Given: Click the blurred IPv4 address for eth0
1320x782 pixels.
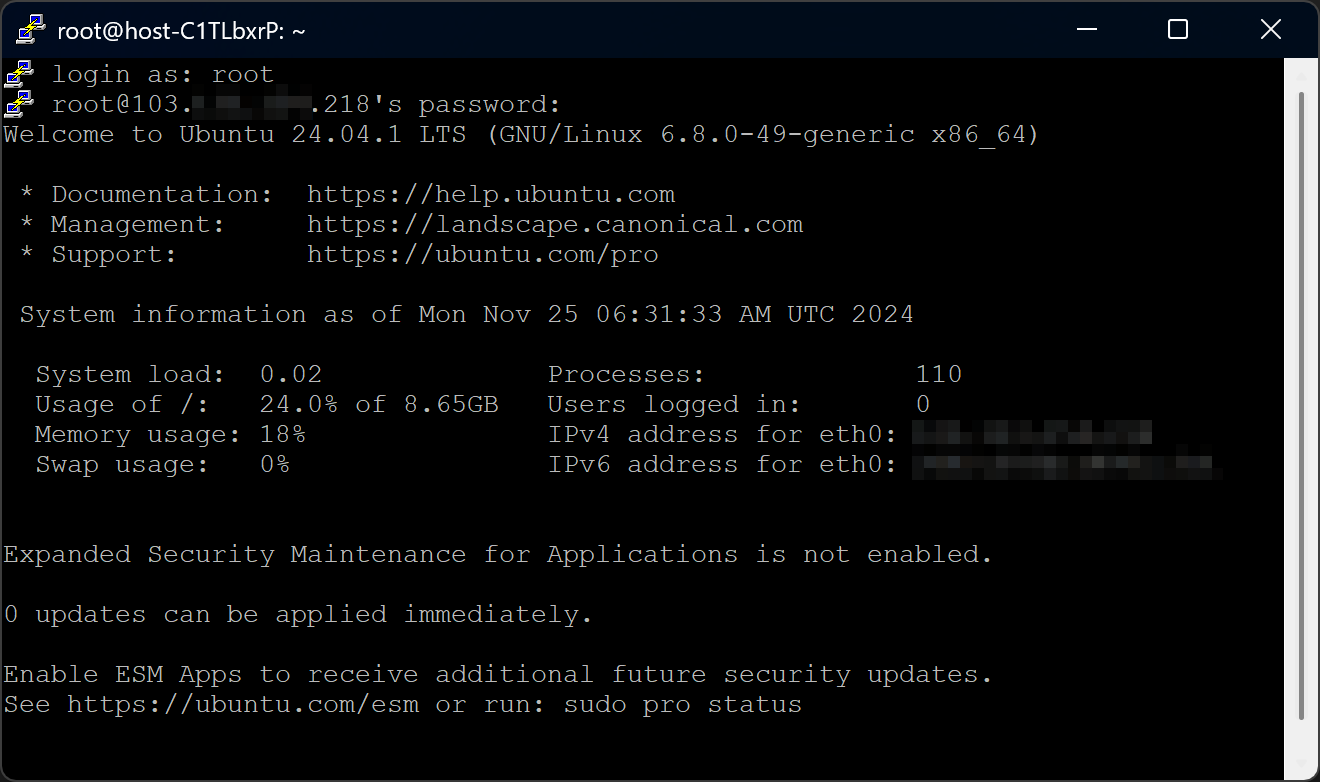Looking at the screenshot, I should pos(1032,434).
